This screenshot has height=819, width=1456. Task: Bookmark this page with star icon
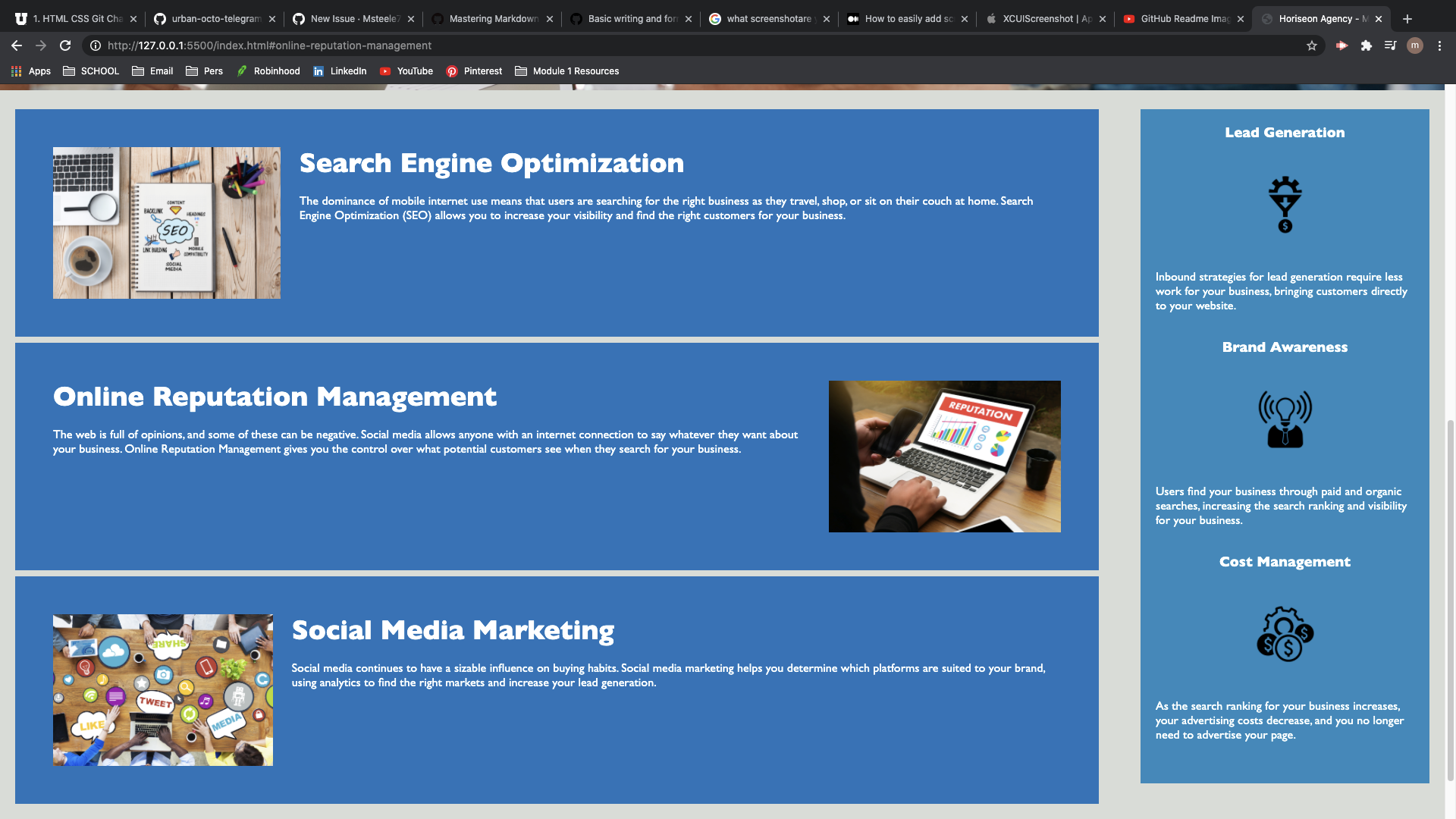1312,45
